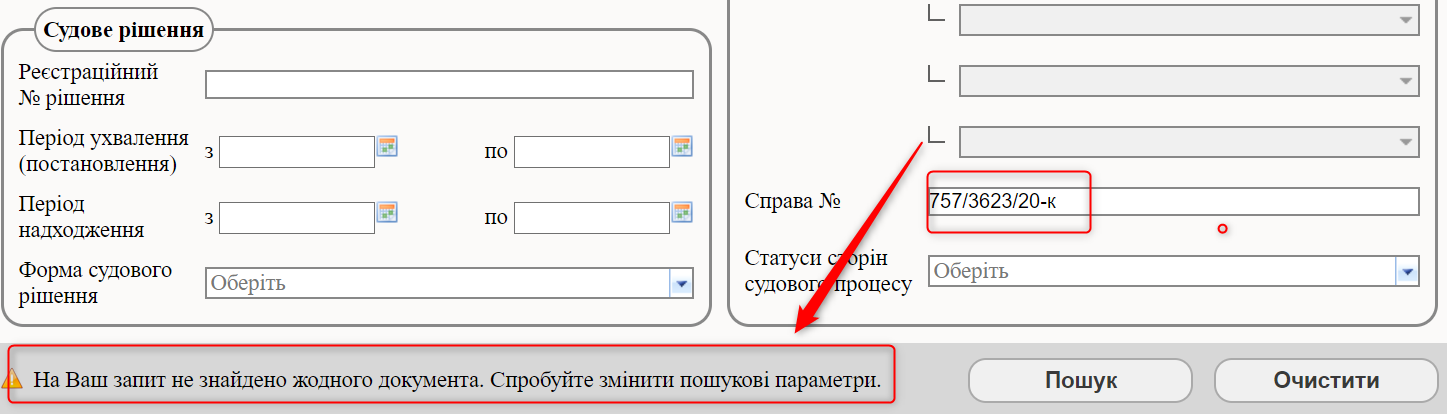Click the Період ухвалення 'по' date field
Image resolution: width=1447 pixels, height=414 pixels.
coord(591,152)
